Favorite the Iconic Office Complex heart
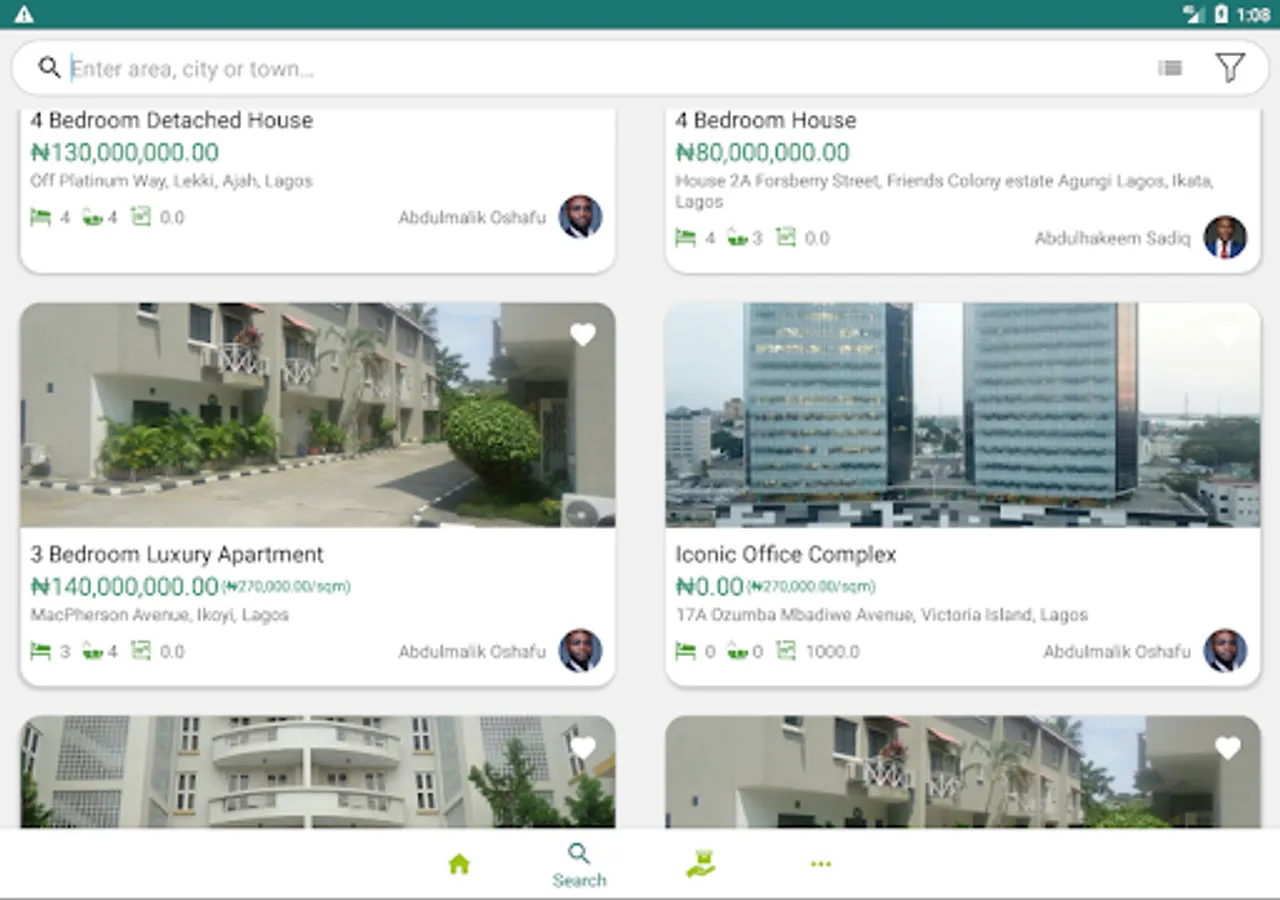The image size is (1280, 900). (1228, 335)
